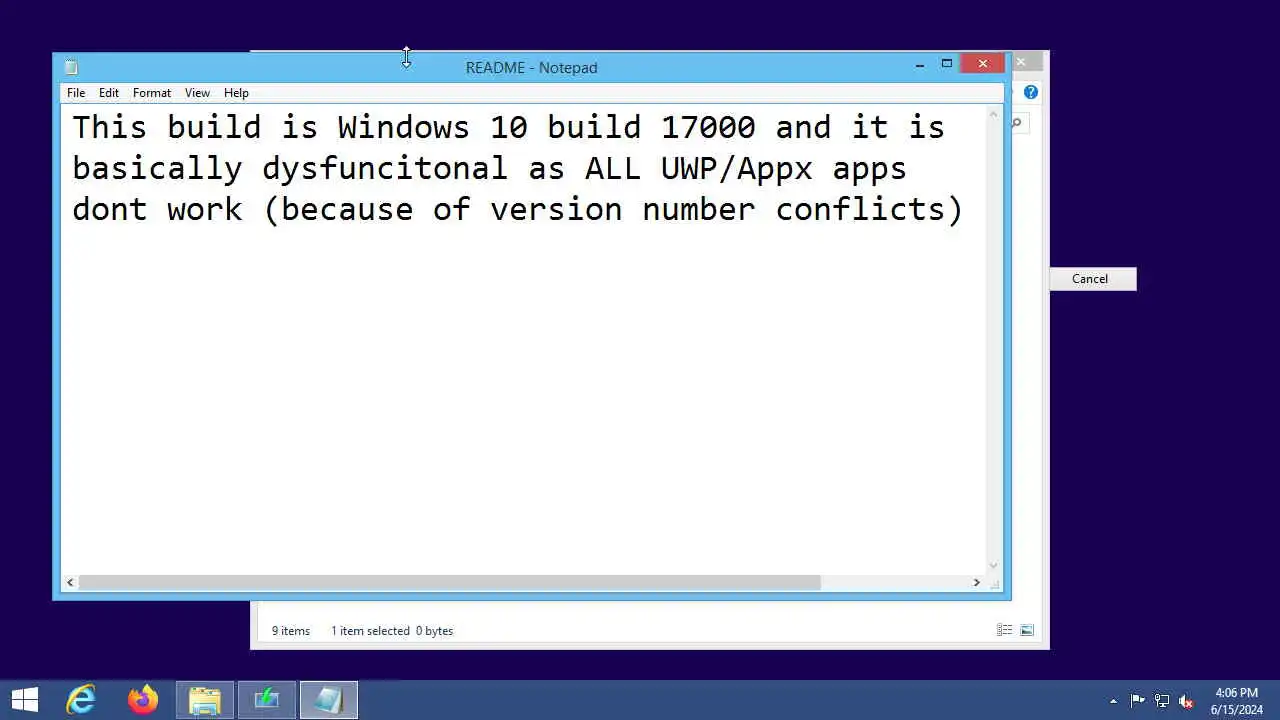Close the background Explorer window
The image size is (1280, 720).
pyautogui.click(x=1021, y=63)
